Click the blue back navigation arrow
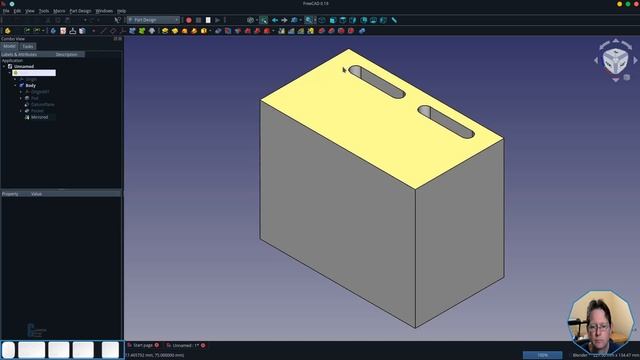This screenshot has width=640, height=360. (x=275, y=20)
